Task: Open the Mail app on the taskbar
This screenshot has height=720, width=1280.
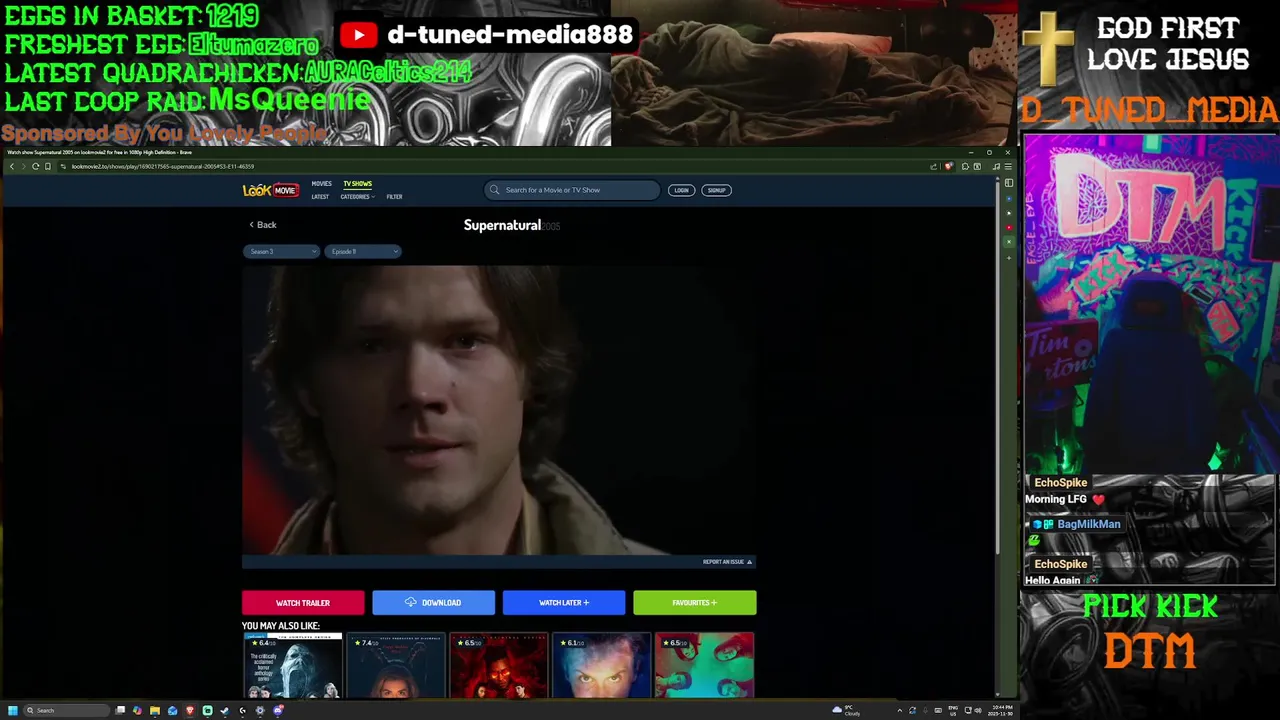Action: pyautogui.click(x=172, y=710)
